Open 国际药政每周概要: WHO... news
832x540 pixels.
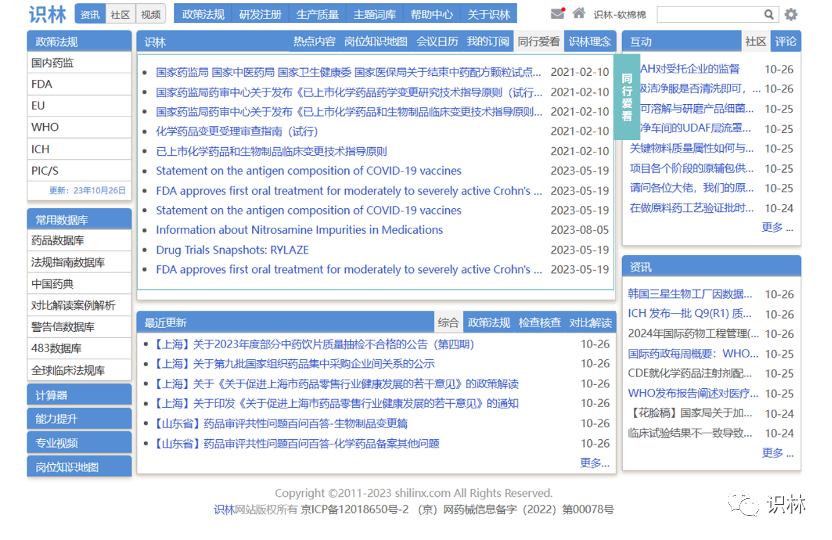(x=693, y=353)
